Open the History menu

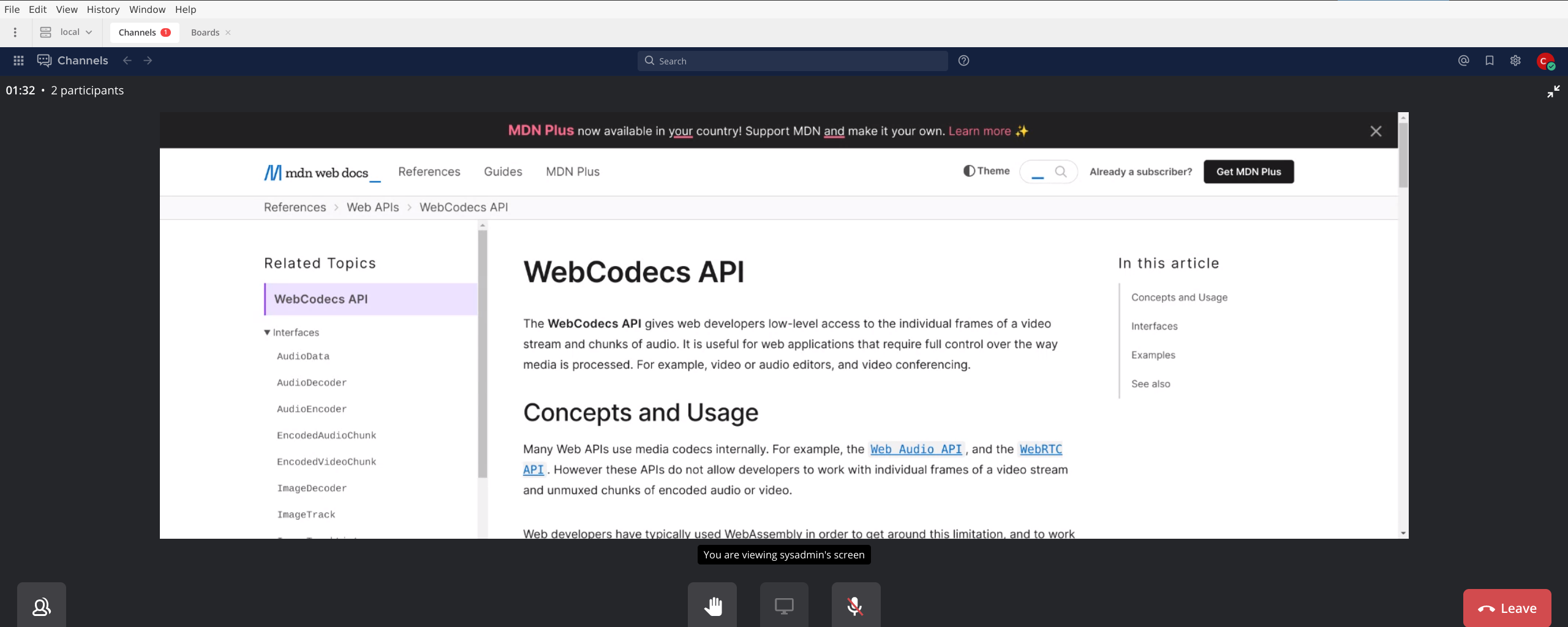[x=103, y=9]
